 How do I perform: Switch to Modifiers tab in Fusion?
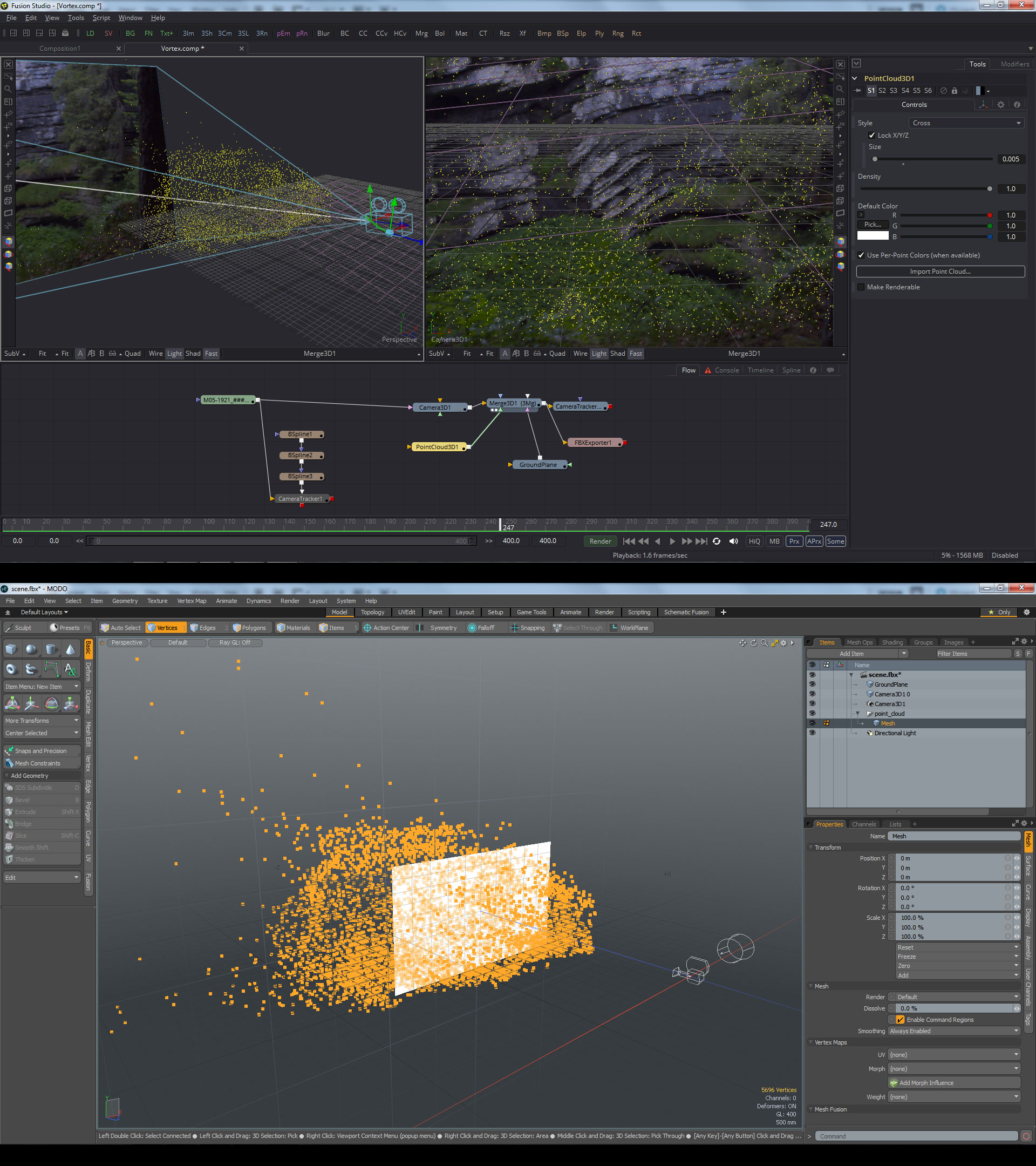[x=1015, y=64]
